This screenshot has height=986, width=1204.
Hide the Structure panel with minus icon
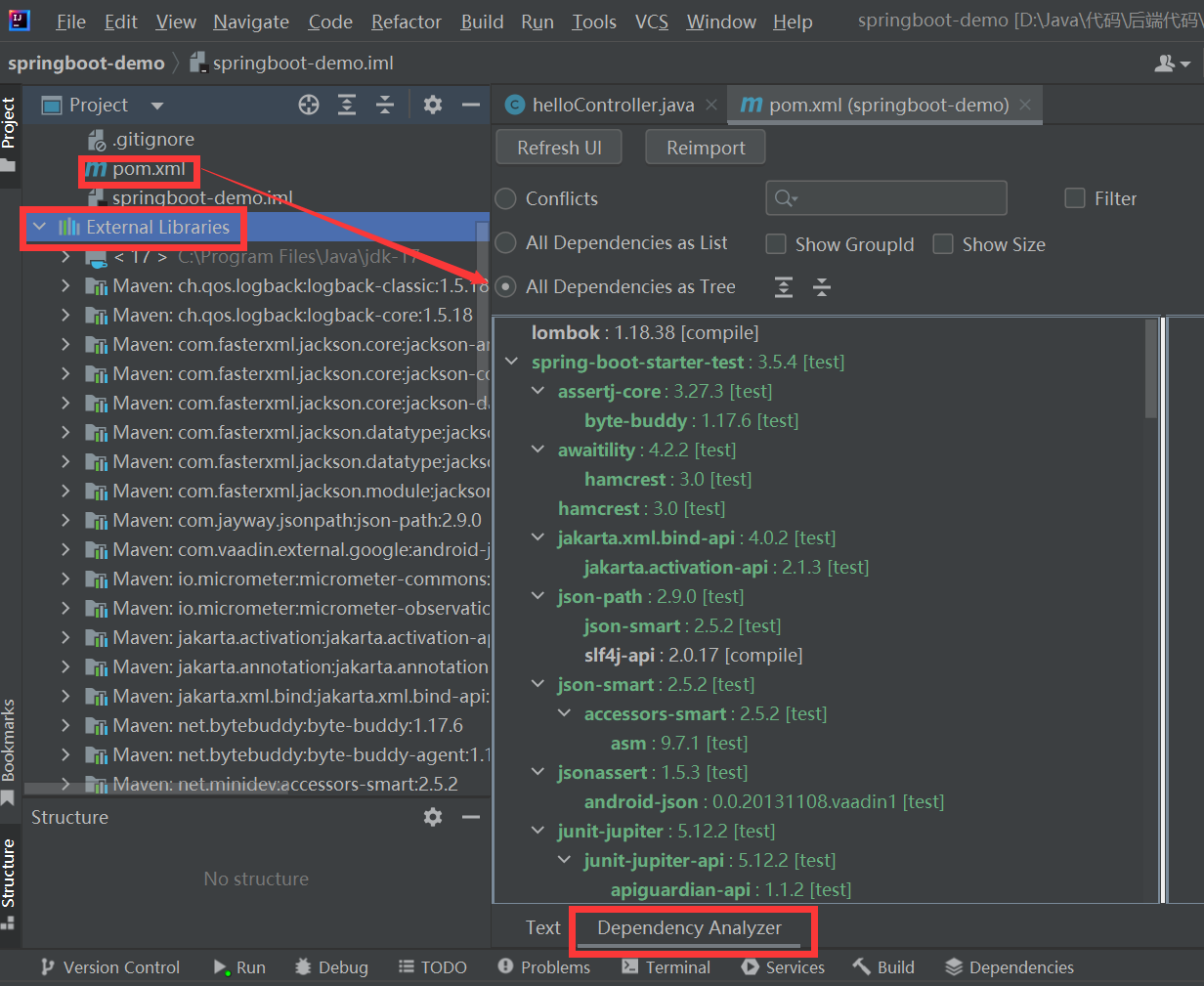[471, 817]
